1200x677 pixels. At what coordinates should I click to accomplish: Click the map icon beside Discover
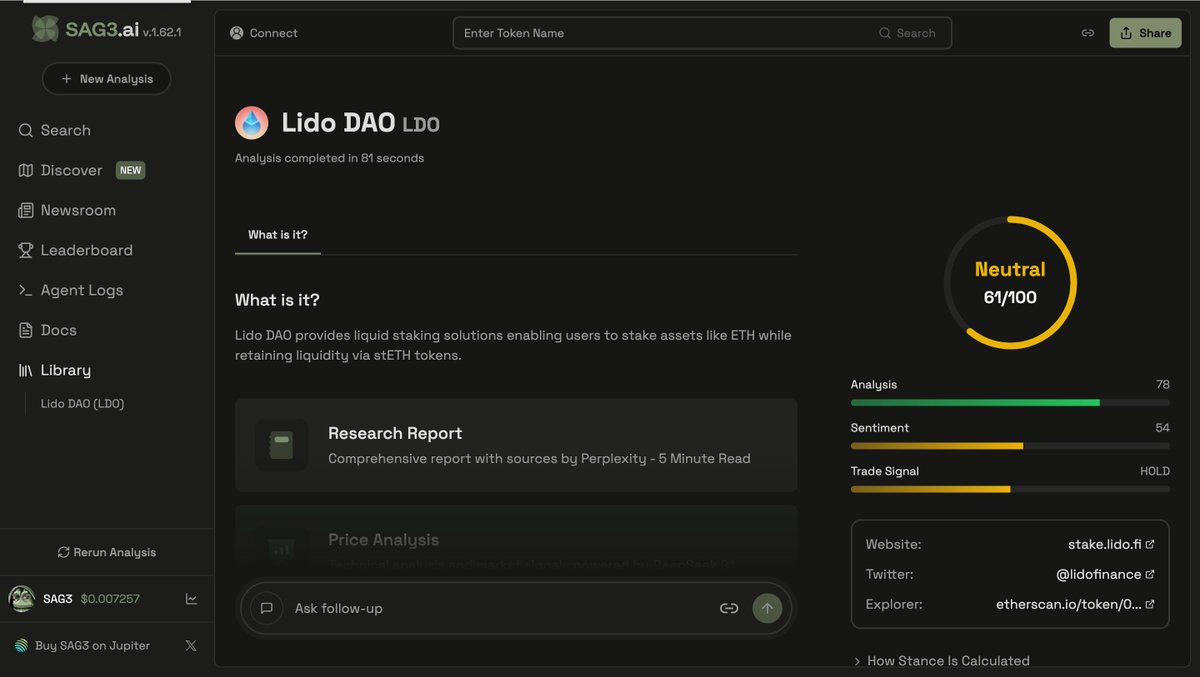tap(26, 170)
